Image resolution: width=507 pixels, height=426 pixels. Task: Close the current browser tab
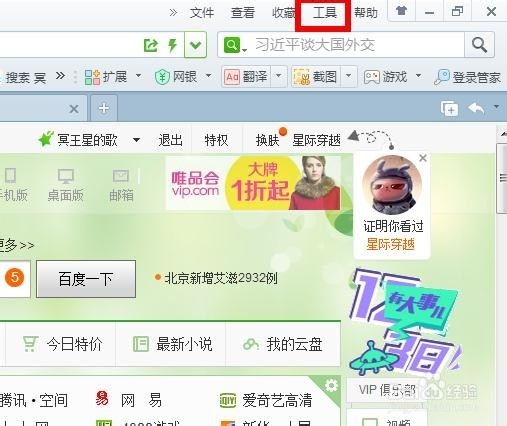[74, 109]
